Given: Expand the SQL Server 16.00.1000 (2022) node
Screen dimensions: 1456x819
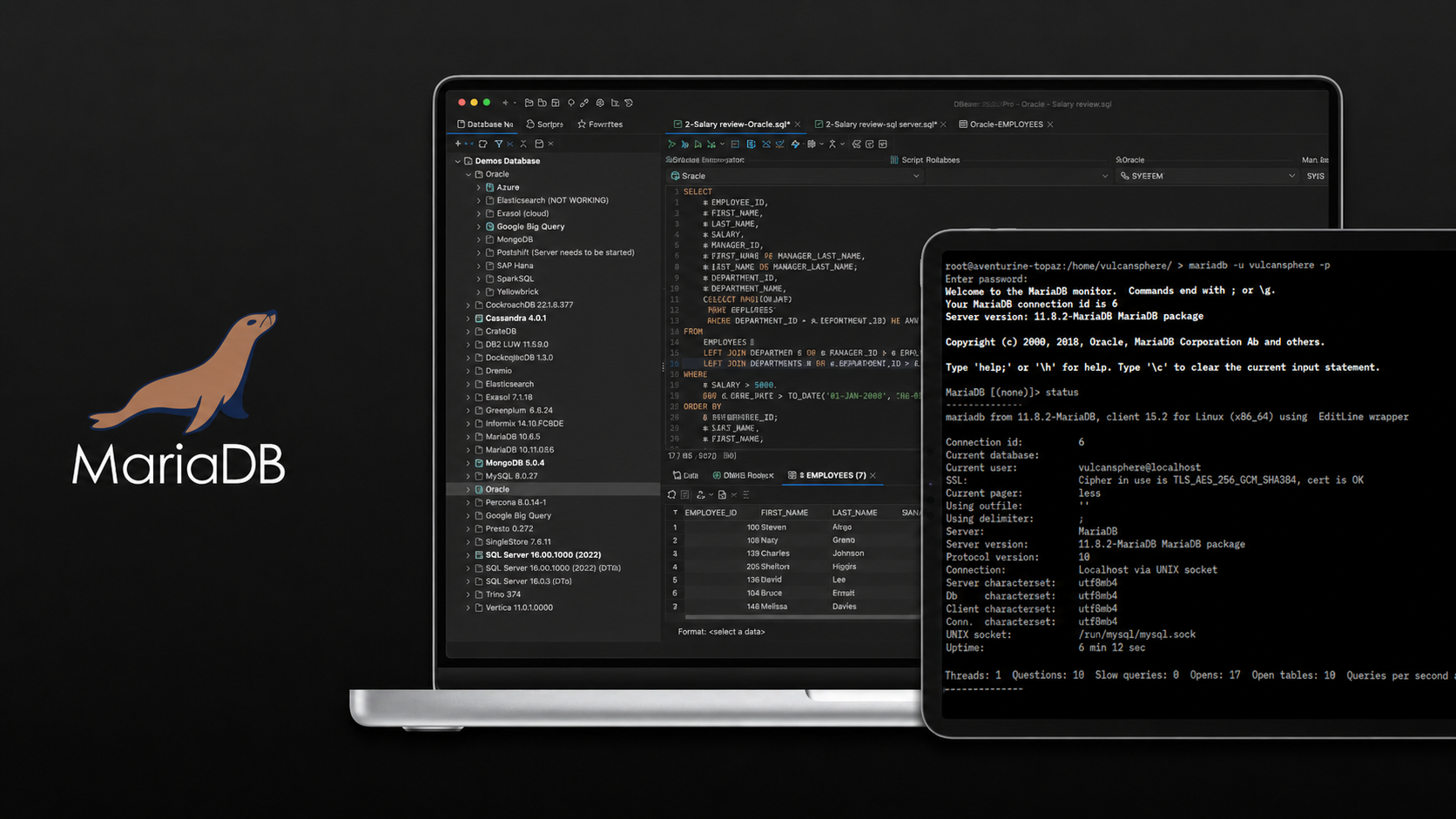Looking at the screenshot, I should 468,555.
